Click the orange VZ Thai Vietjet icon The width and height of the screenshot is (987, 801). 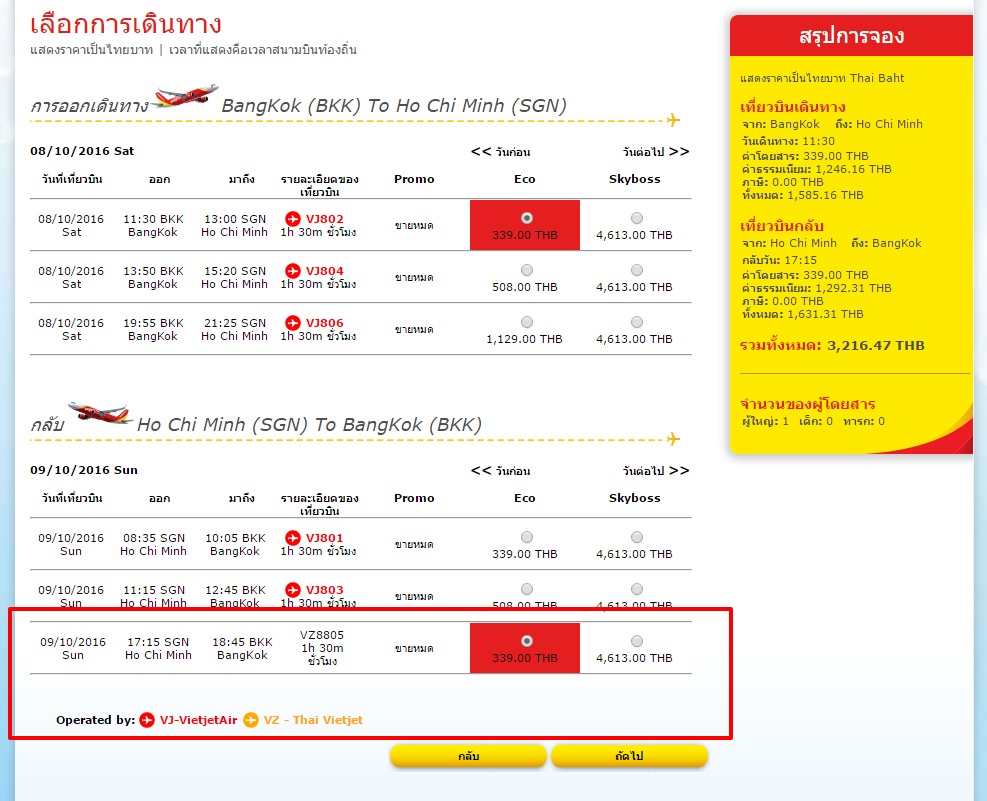click(251, 719)
